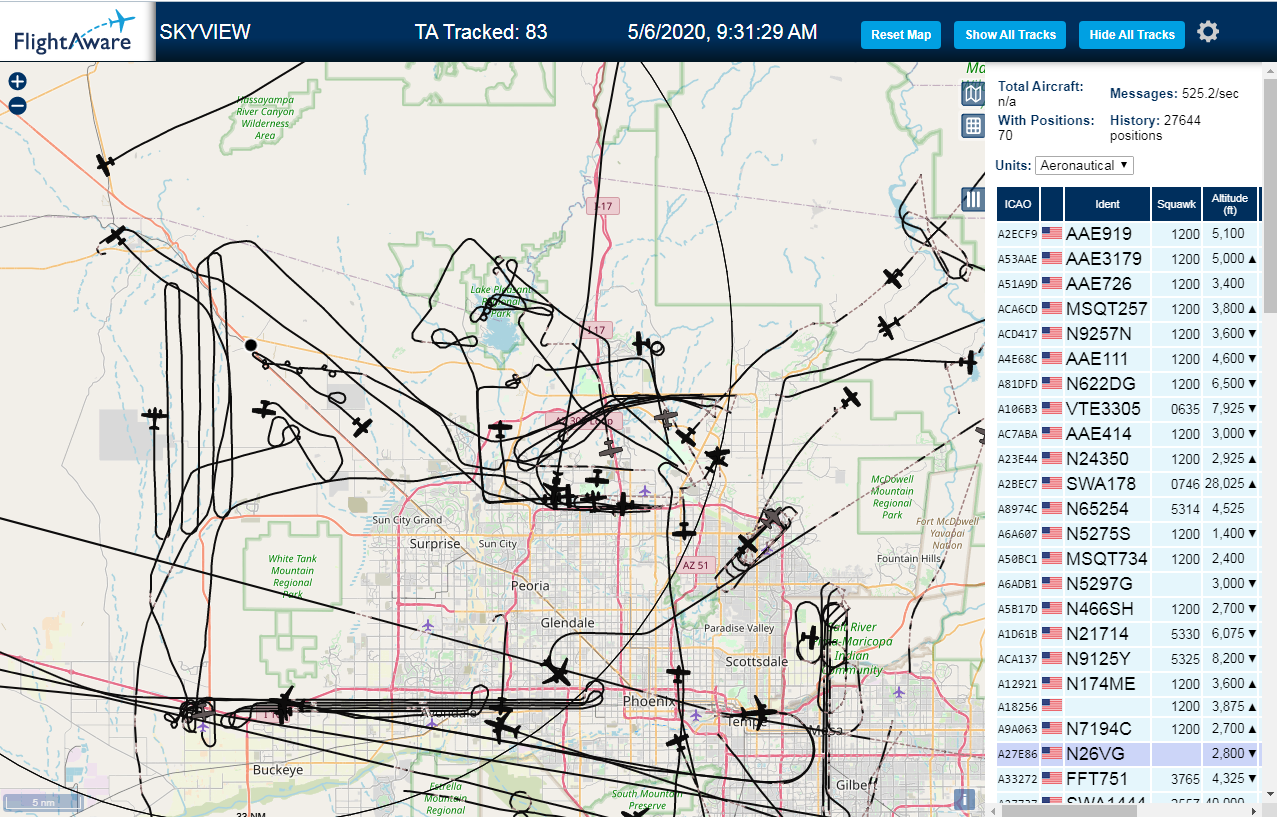Image resolution: width=1277 pixels, height=817 pixels.
Task: Click the Reset Map button
Action: (x=901, y=34)
